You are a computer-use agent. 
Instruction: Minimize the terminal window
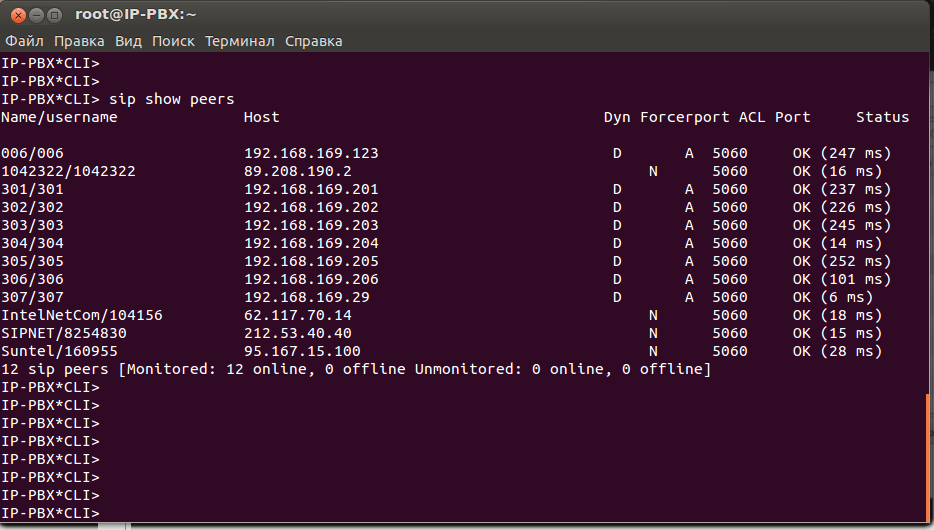(34, 15)
